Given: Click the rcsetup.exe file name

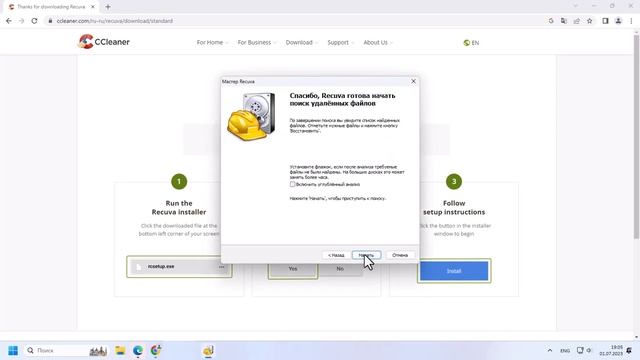Looking at the screenshot, I should click(x=161, y=267).
